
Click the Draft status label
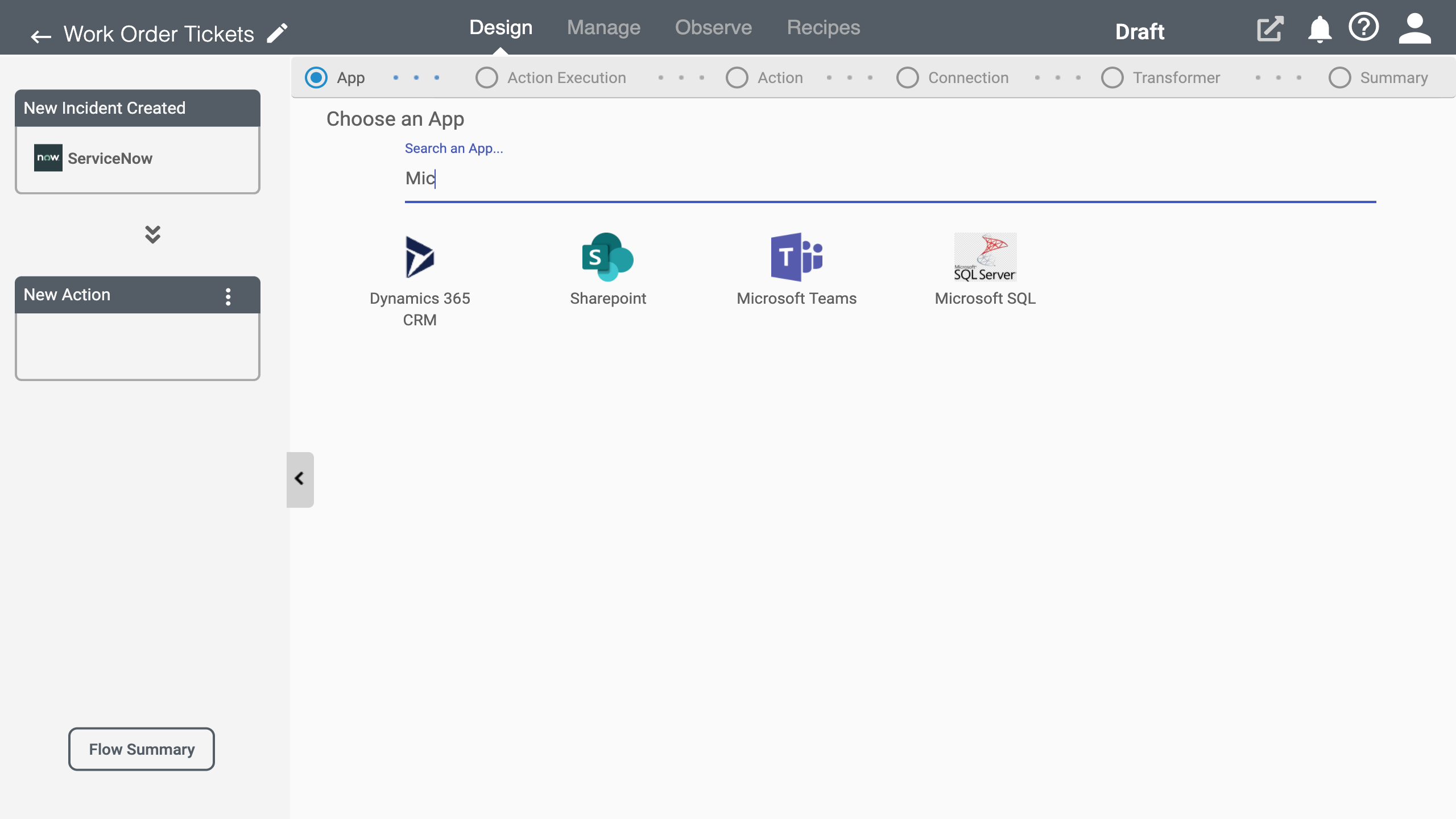pyautogui.click(x=1139, y=32)
